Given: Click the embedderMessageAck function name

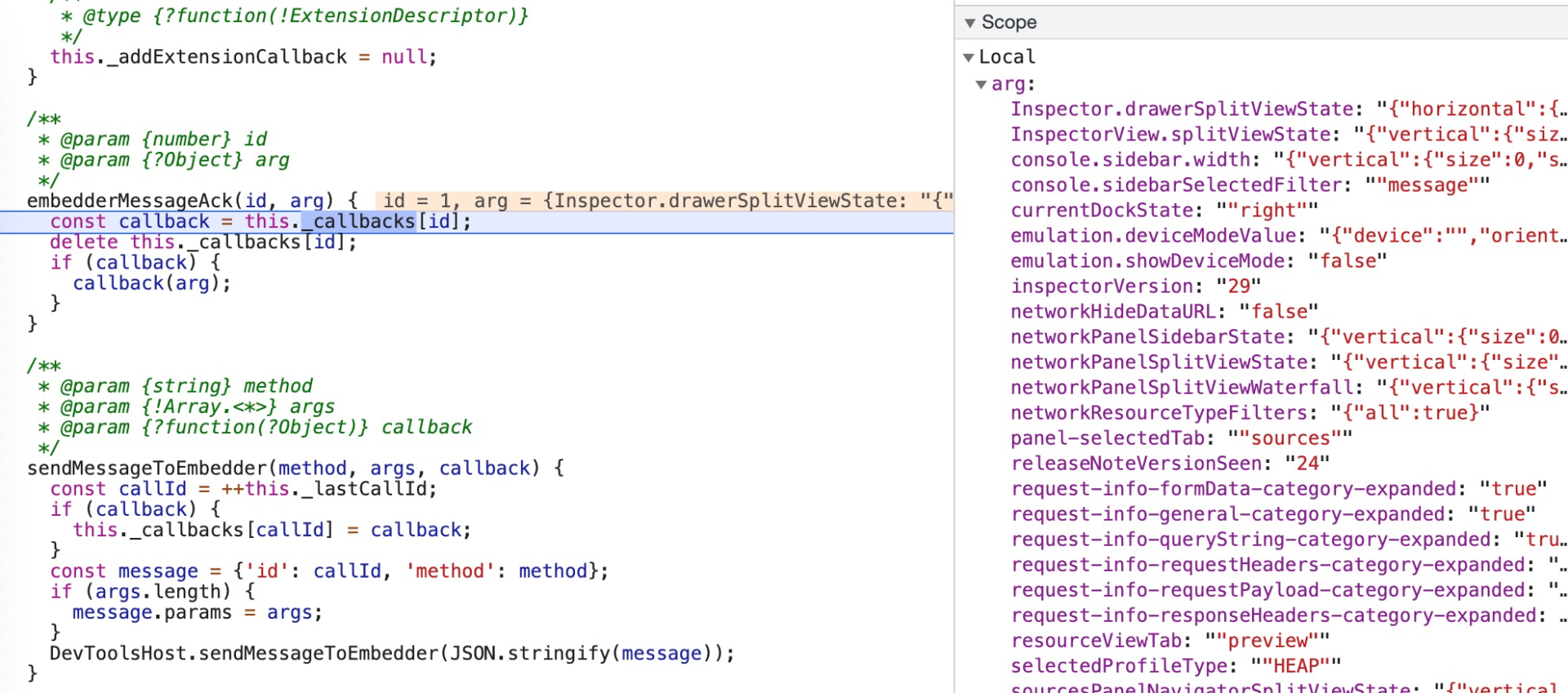Looking at the screenshot, I should (130, 201).
